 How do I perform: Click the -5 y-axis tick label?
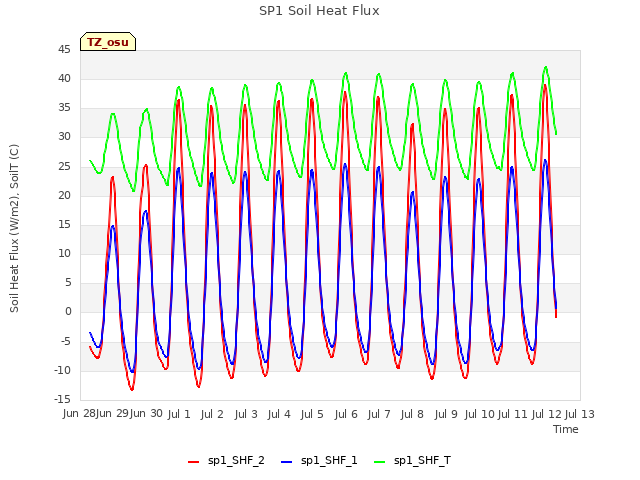pos(66,341)
